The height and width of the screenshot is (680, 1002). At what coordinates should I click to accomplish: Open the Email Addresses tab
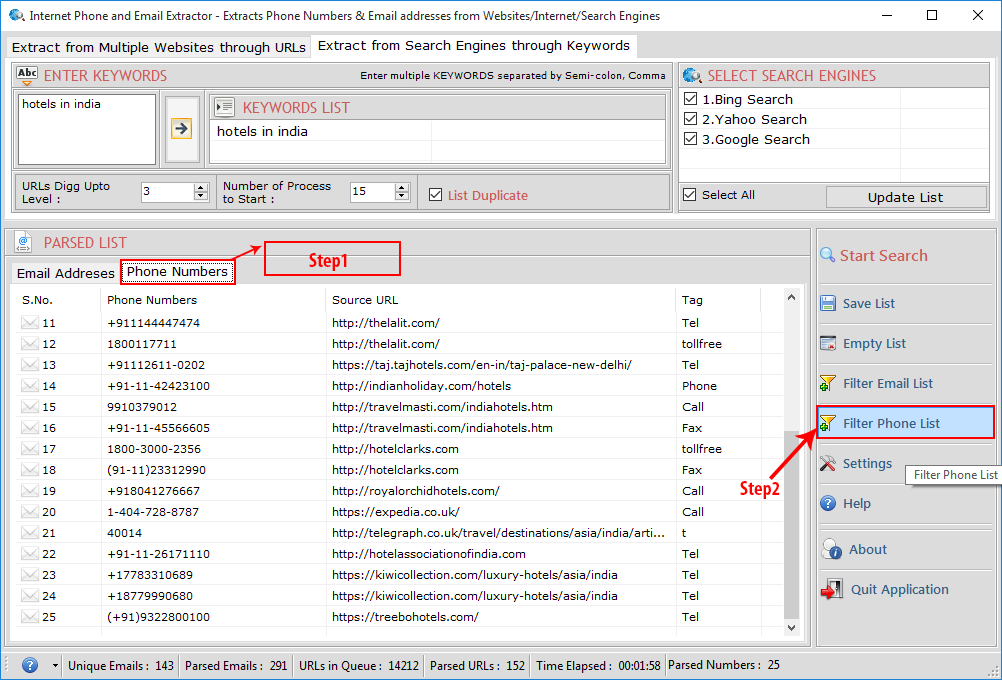pos(65,274)
